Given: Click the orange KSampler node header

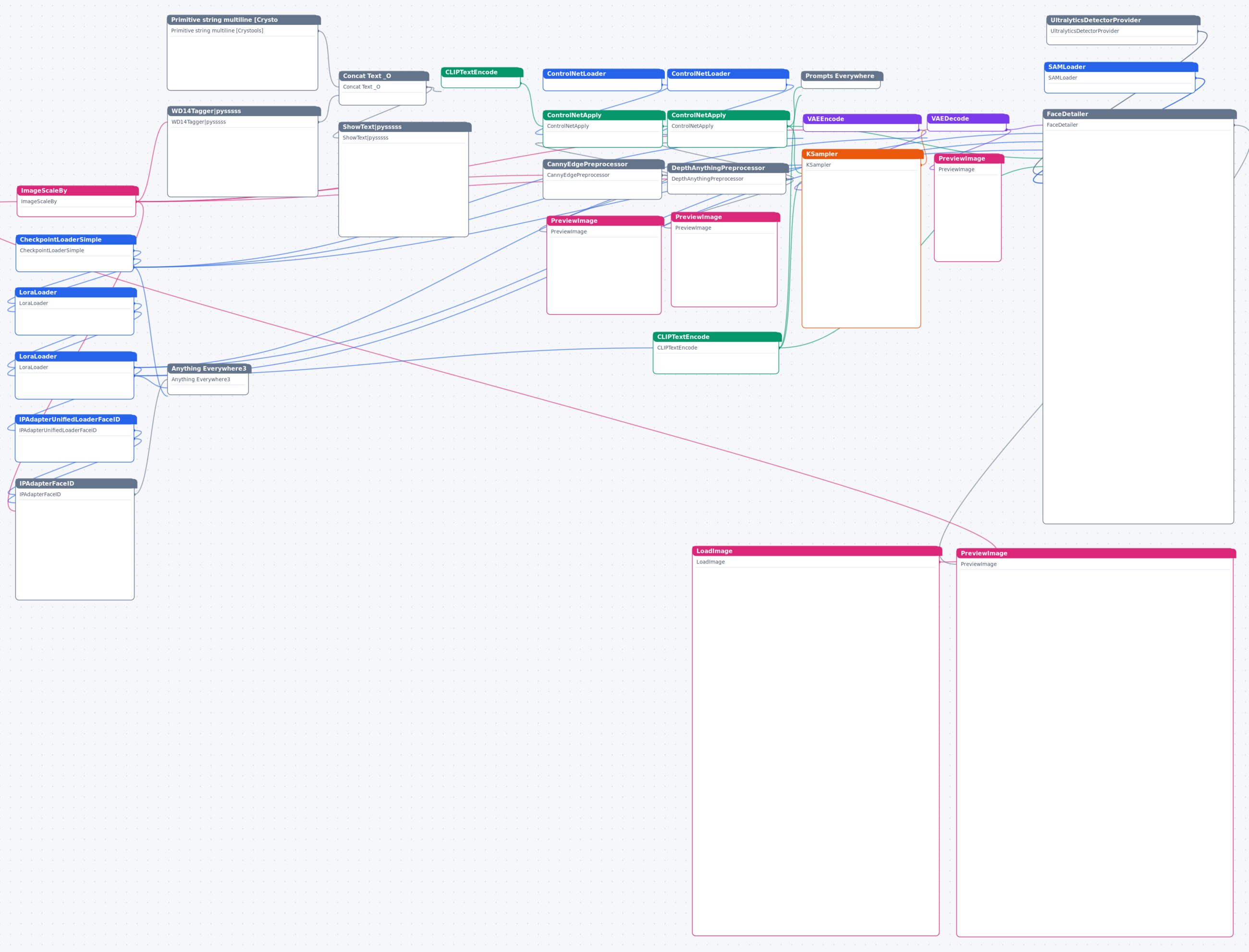Looking at the screenshot, I should tap(862, 154).
